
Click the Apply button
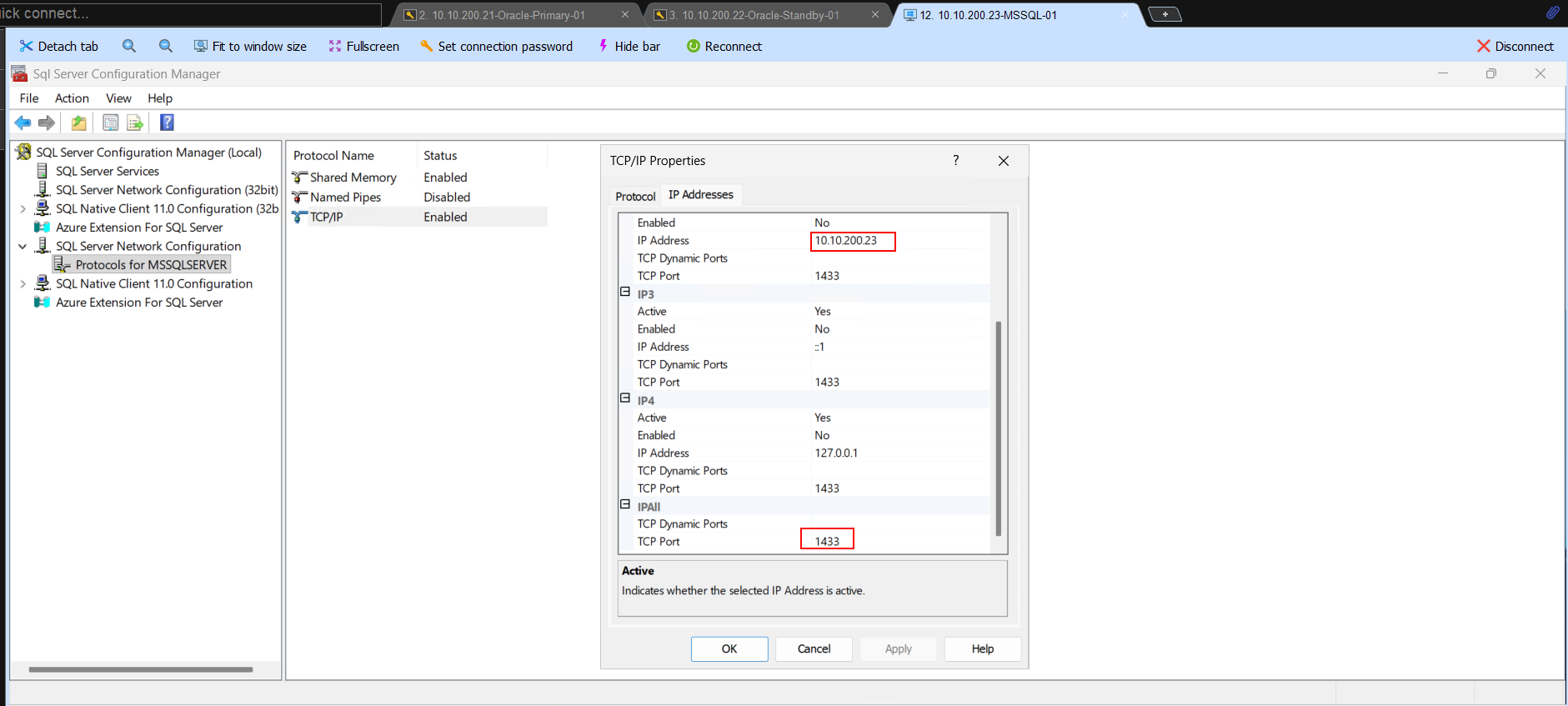899,649
